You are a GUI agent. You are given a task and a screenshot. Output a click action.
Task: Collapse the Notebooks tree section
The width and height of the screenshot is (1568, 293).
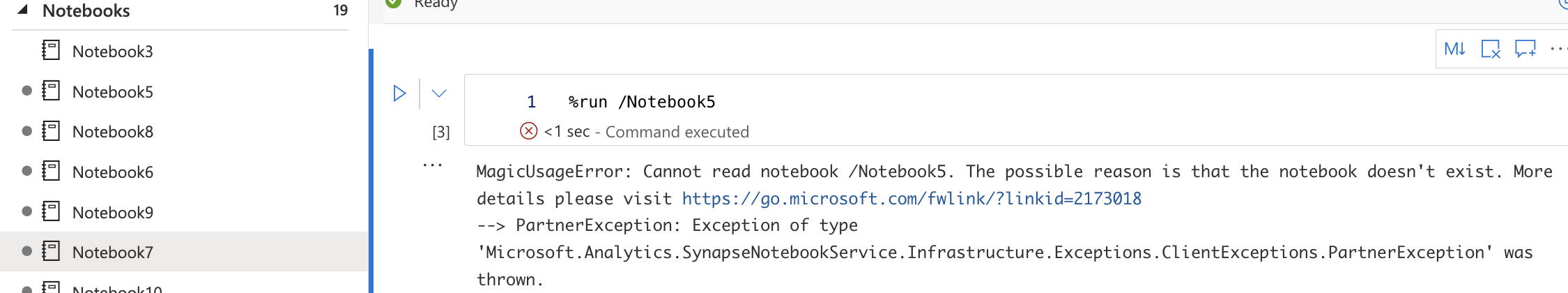coord(22,10)
